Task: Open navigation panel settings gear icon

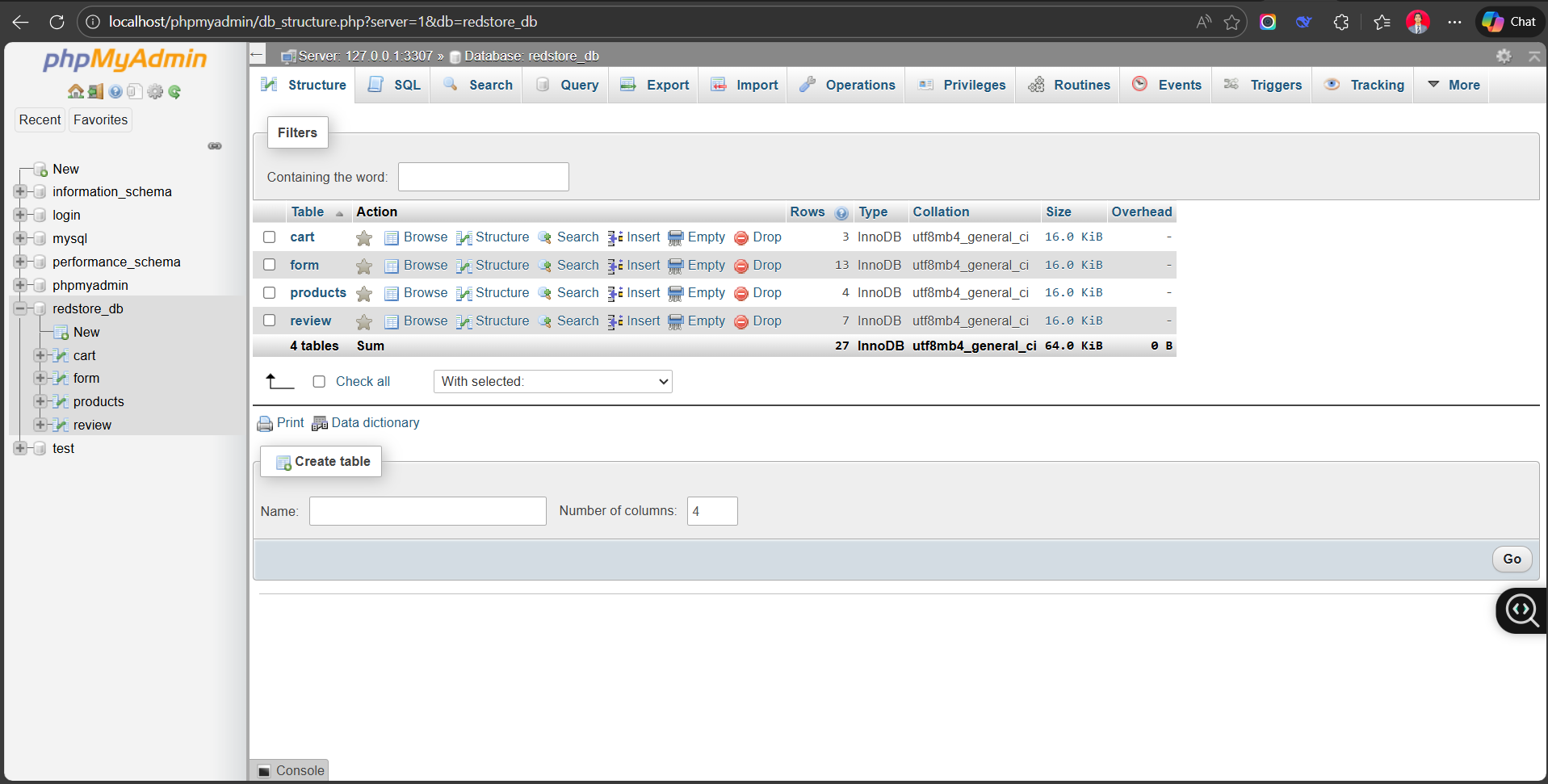Action: coord(155,92)
